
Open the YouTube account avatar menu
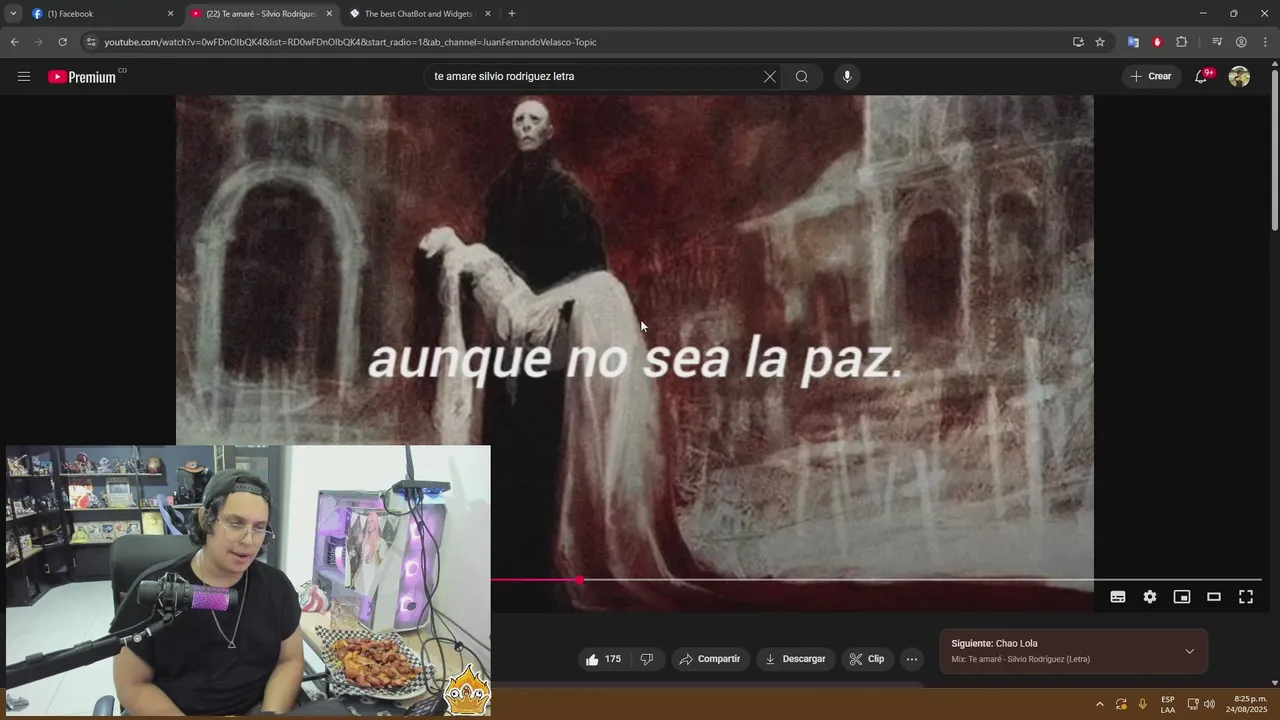[1239, 76]
